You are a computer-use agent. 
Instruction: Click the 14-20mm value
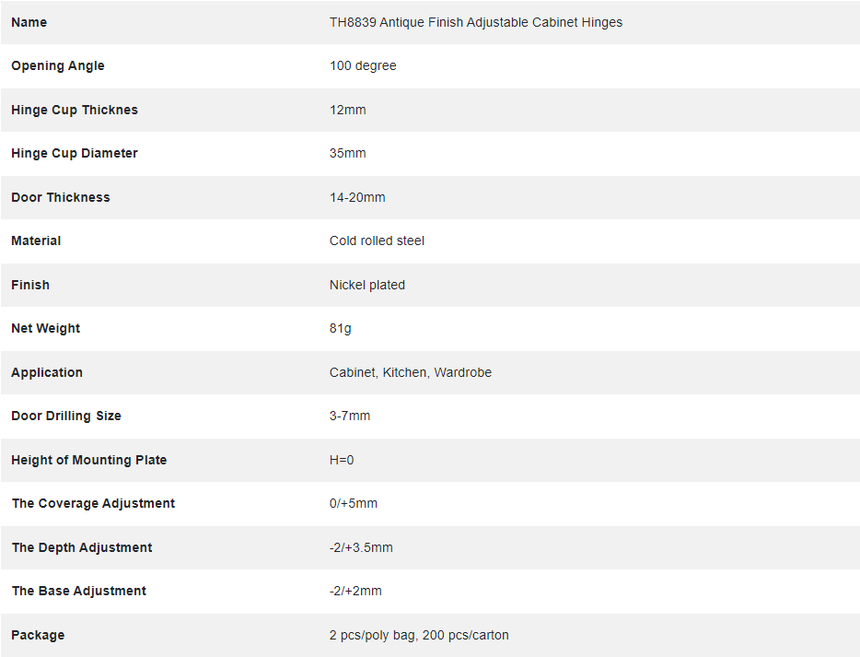[357, 197]
